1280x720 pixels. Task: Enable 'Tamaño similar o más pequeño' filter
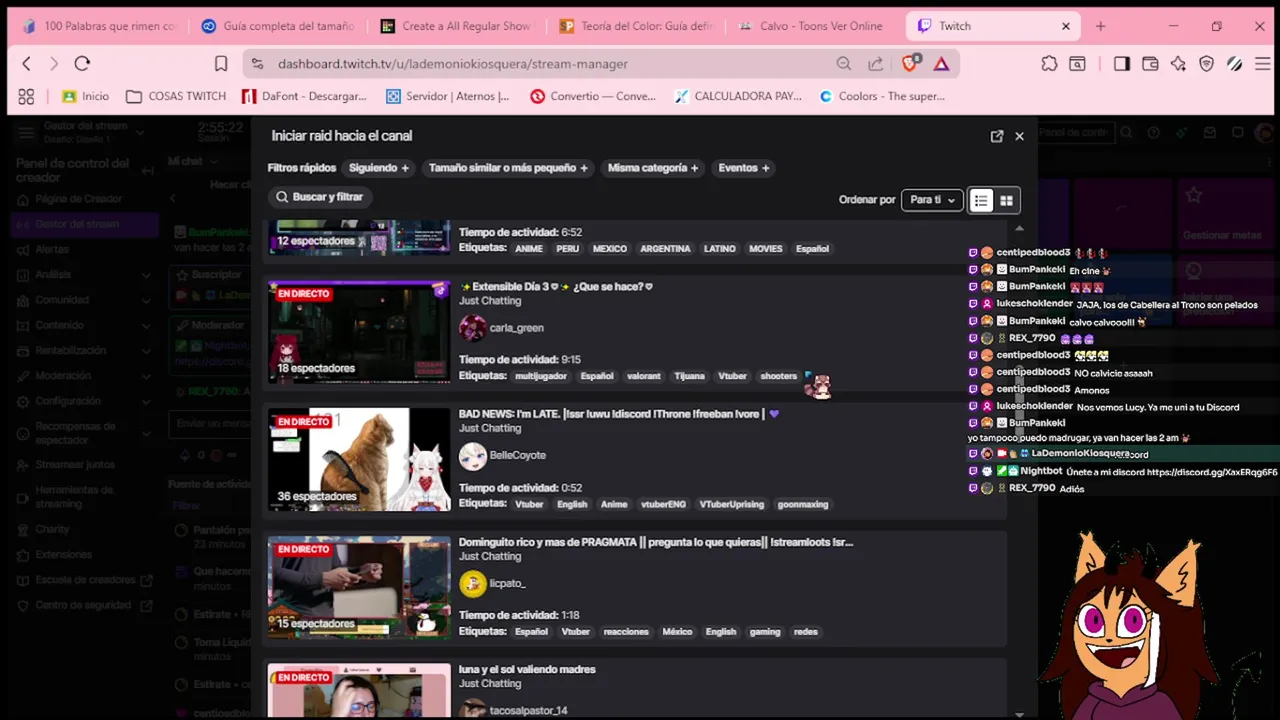pos(508,168)
